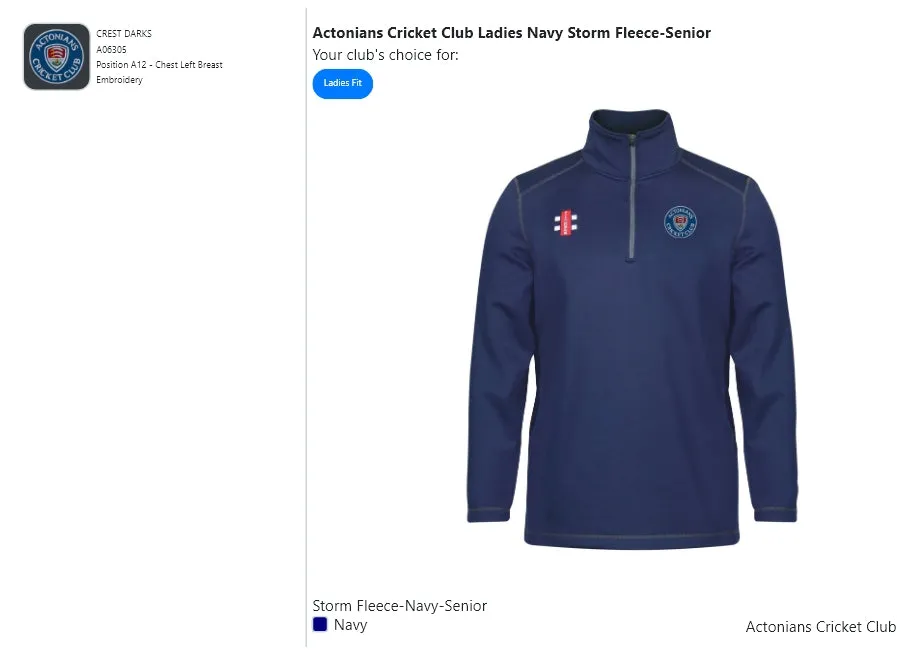The height and width of the screenshot is (650, 920).
Task: Select the A06305 code text
Action: [111, 49]
